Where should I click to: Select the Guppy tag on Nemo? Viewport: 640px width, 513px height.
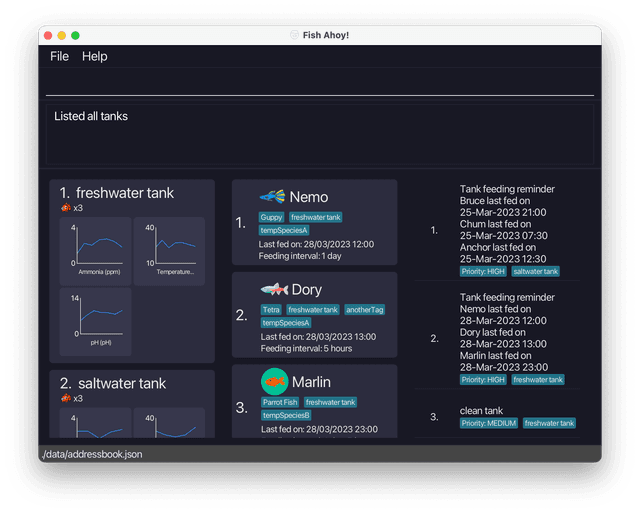(271, 217)
